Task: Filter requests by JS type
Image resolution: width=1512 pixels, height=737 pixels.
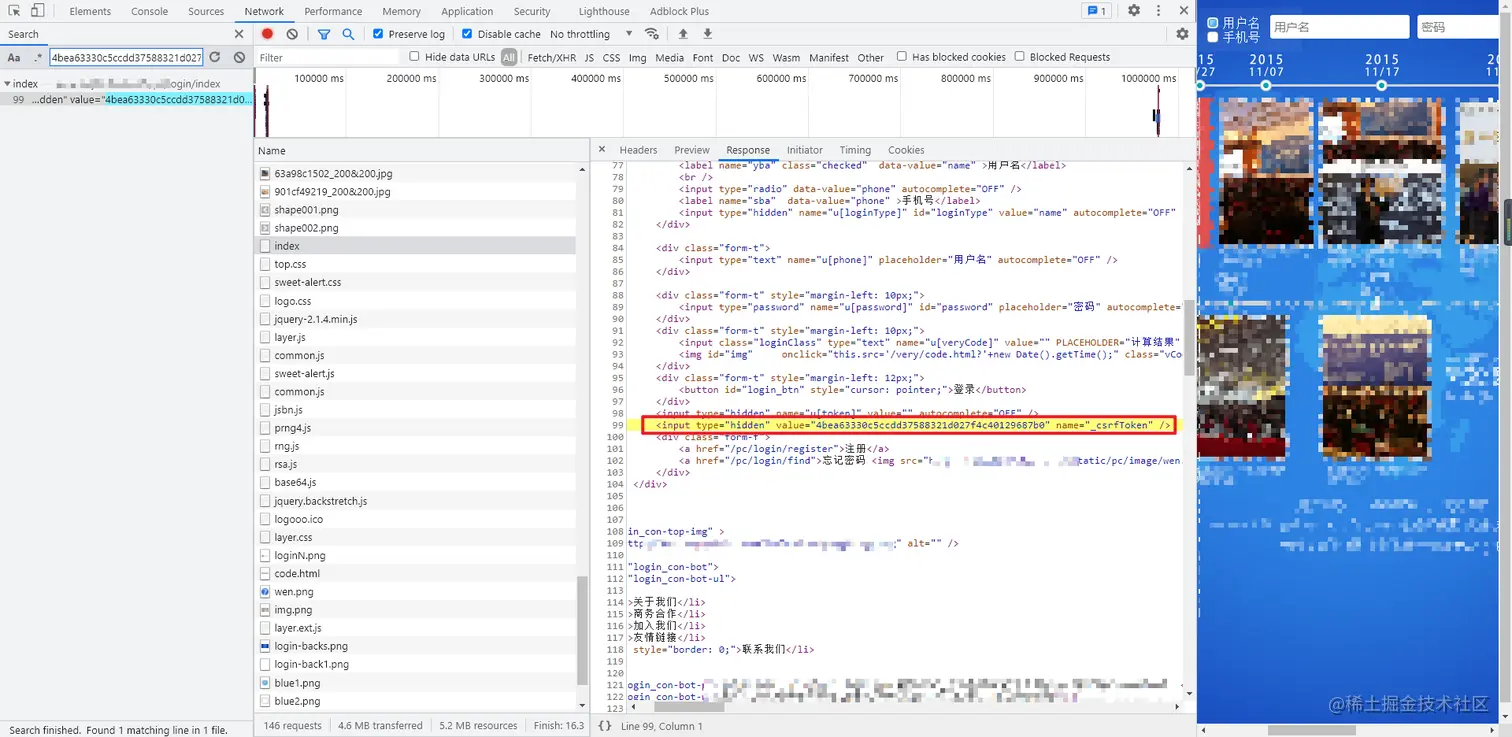Action: [589, 58]
